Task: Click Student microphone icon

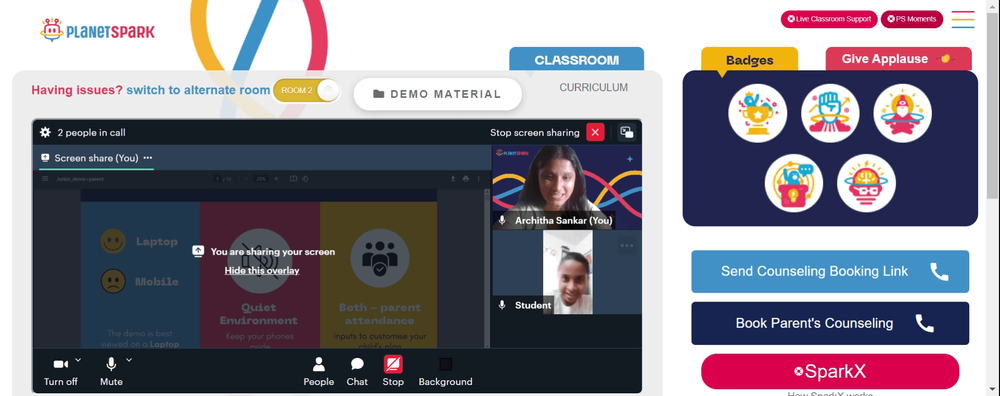Action: coord(503,305)
